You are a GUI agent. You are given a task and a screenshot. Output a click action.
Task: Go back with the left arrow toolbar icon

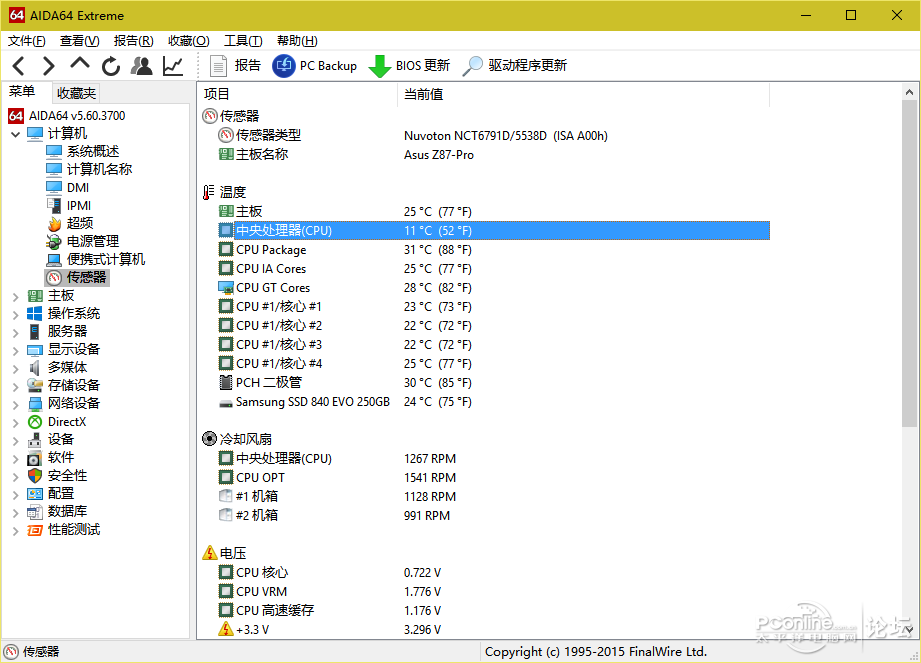point(19,66)
